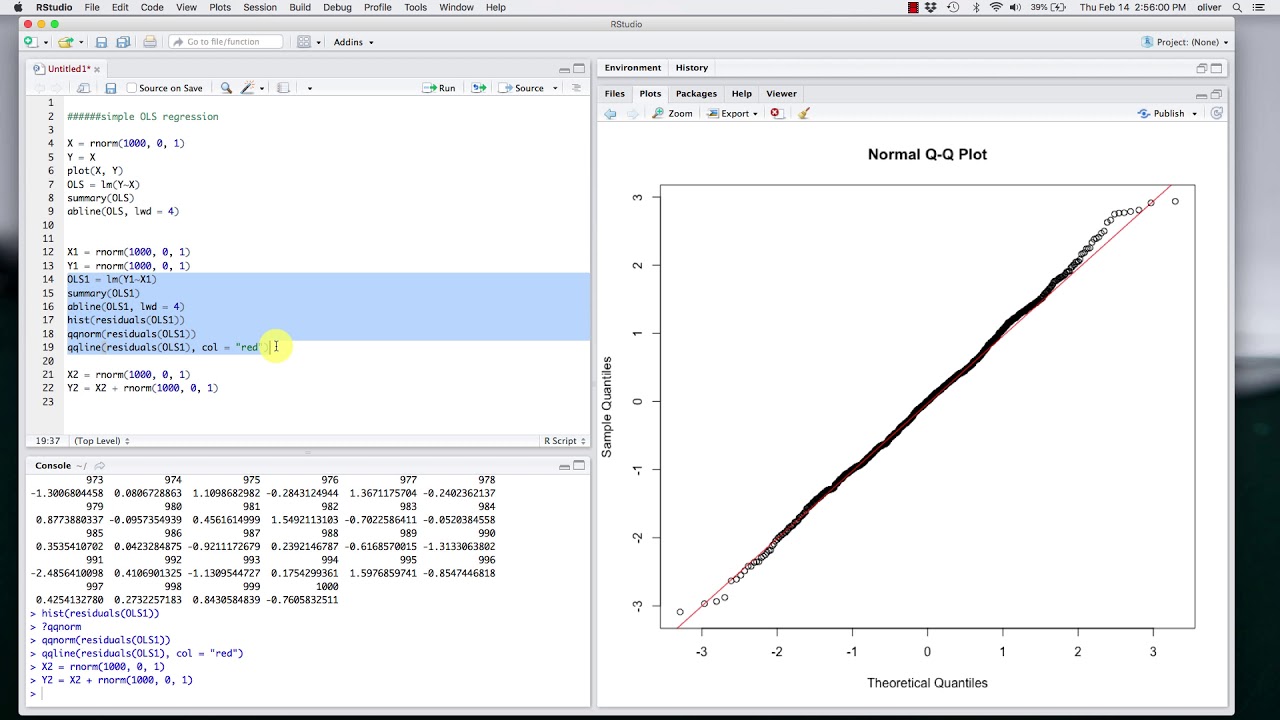Click the console working directory arrow icon

coord(100,466)
